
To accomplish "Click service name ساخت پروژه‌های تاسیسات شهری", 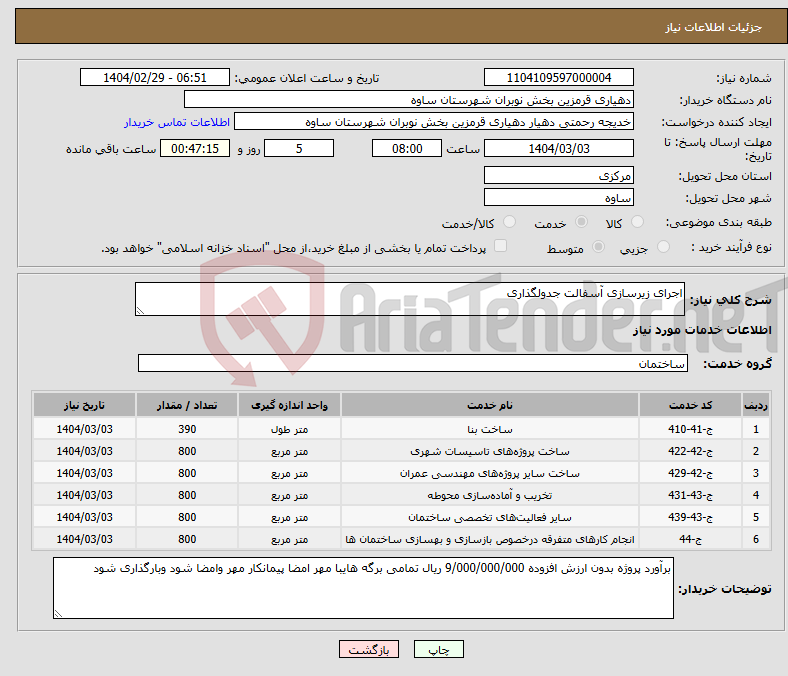I will coord(489,451).
